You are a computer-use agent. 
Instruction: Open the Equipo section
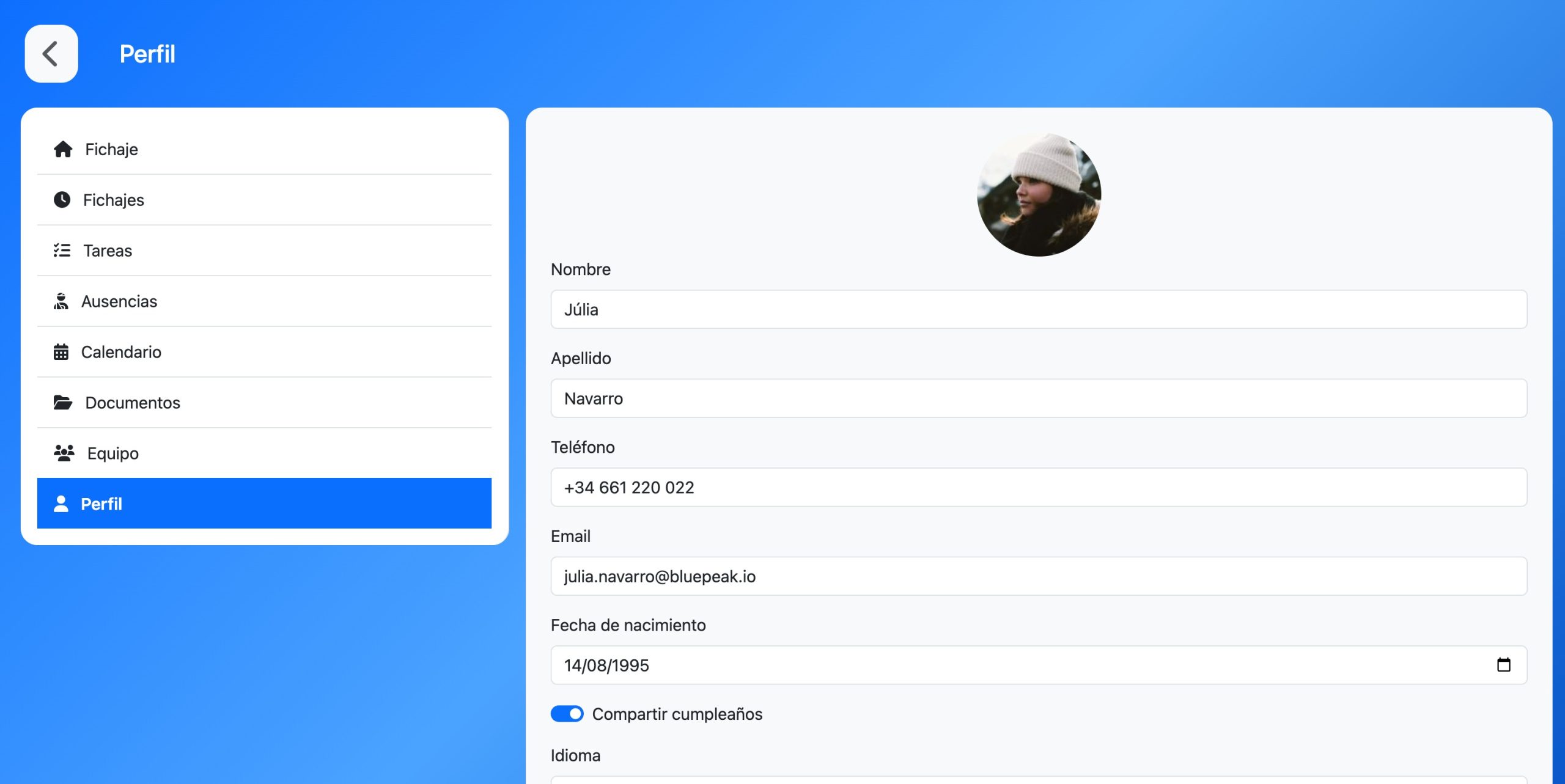click(264, 453)
